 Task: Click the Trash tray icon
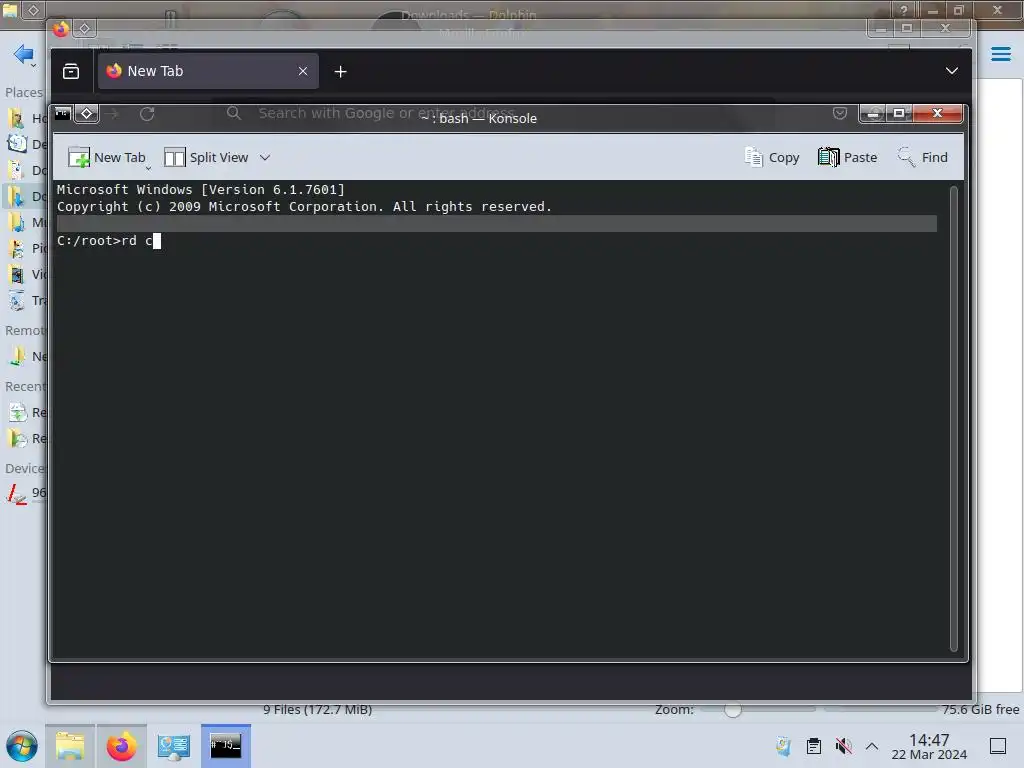(783, 746)
